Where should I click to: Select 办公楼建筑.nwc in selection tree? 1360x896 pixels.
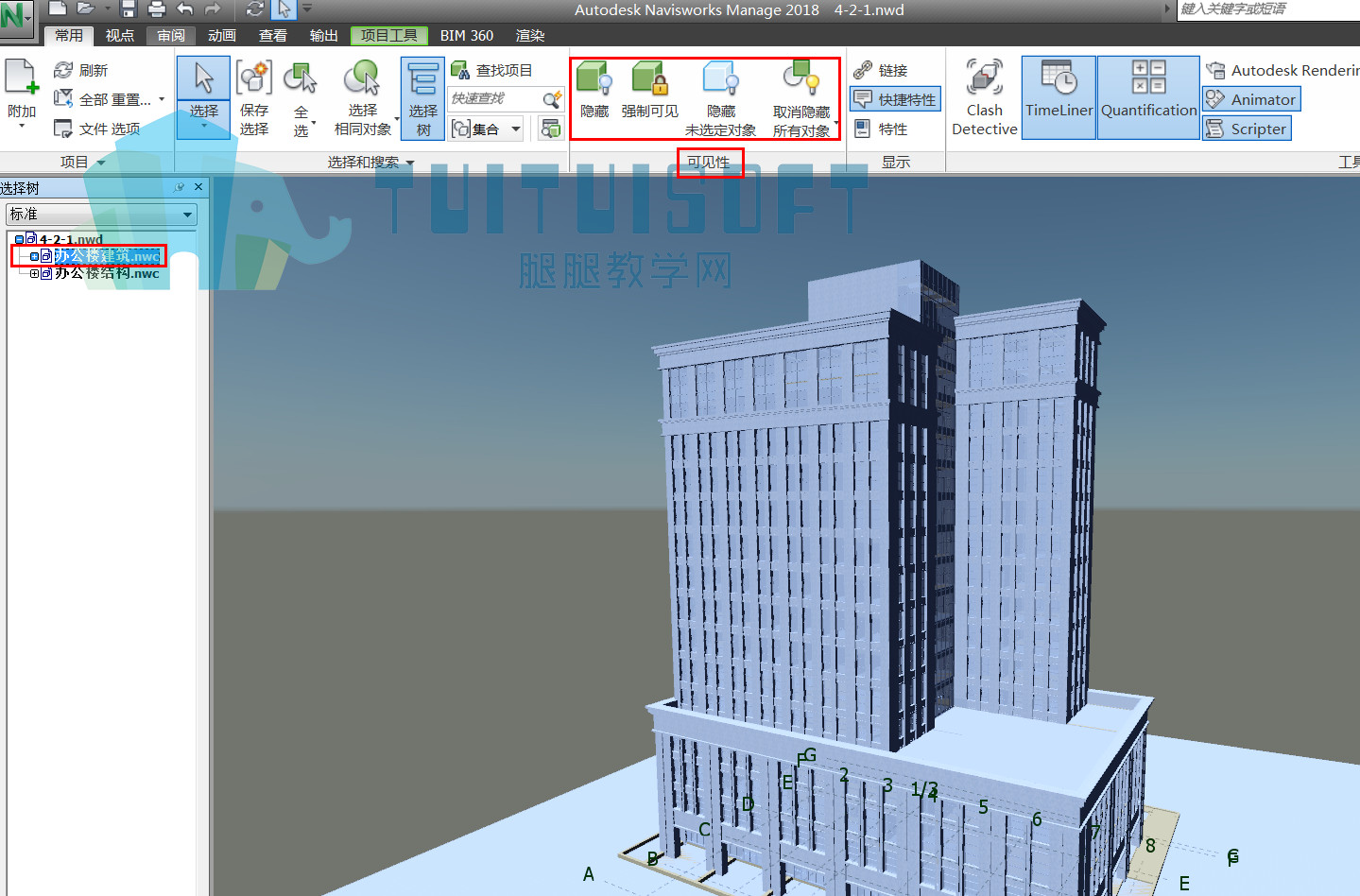[x=106, y=256]
